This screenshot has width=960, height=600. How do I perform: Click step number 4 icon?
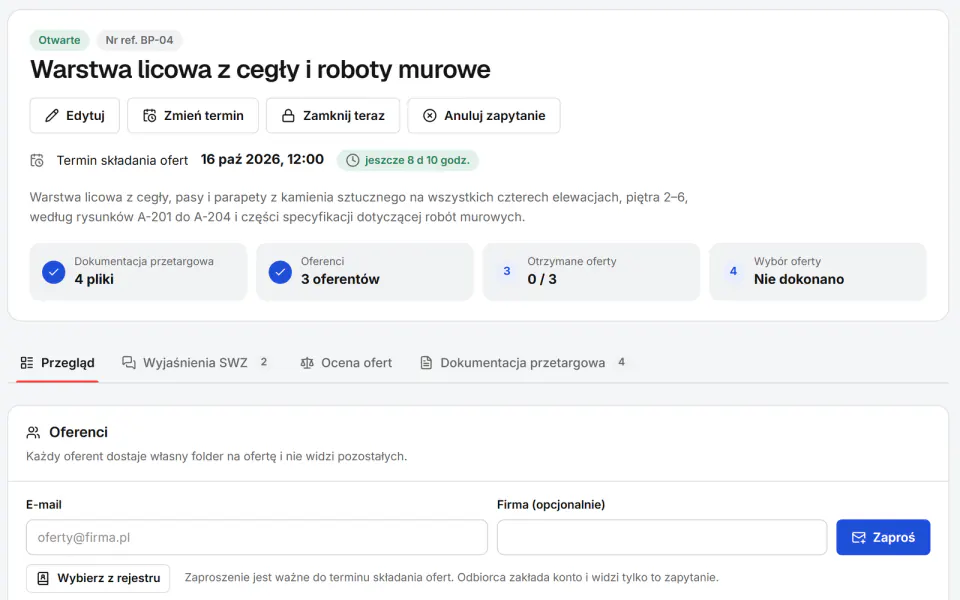coord(733,271)
